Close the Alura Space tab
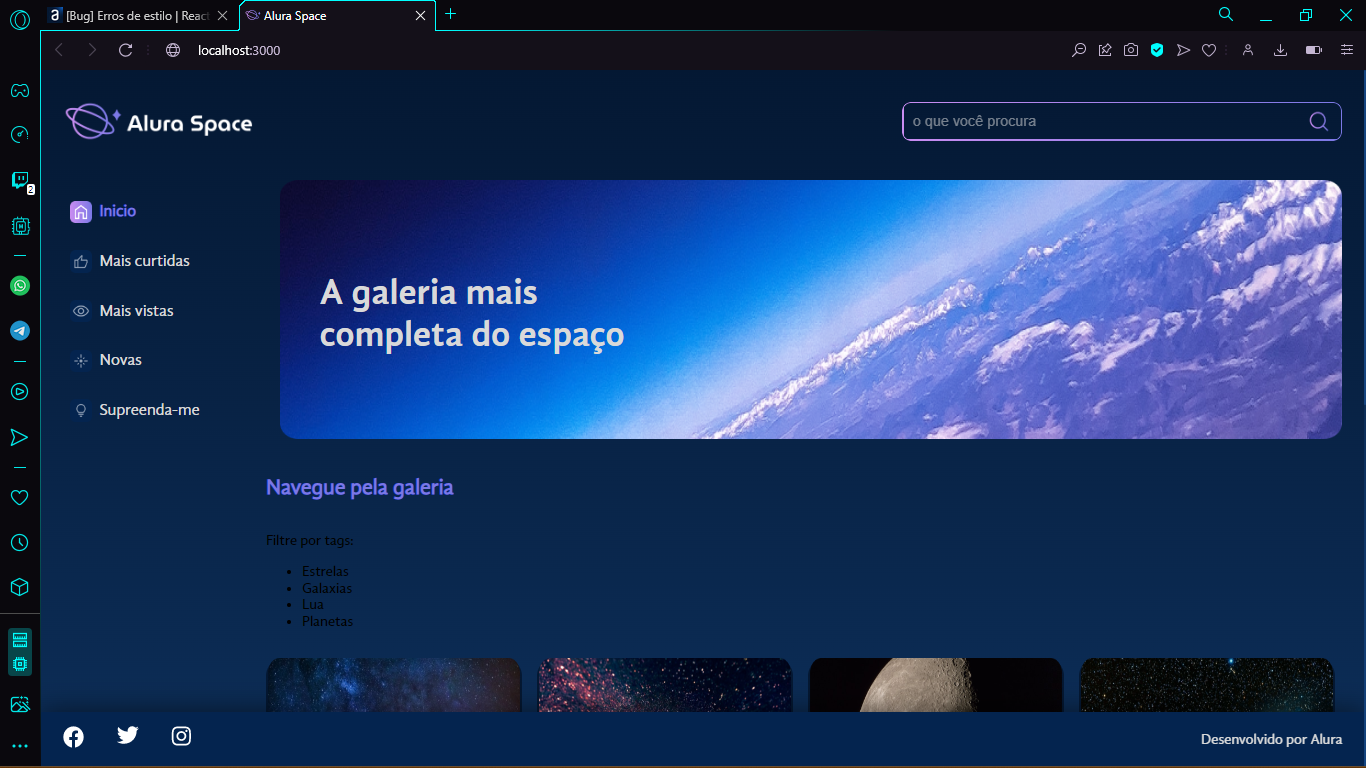 421,15
